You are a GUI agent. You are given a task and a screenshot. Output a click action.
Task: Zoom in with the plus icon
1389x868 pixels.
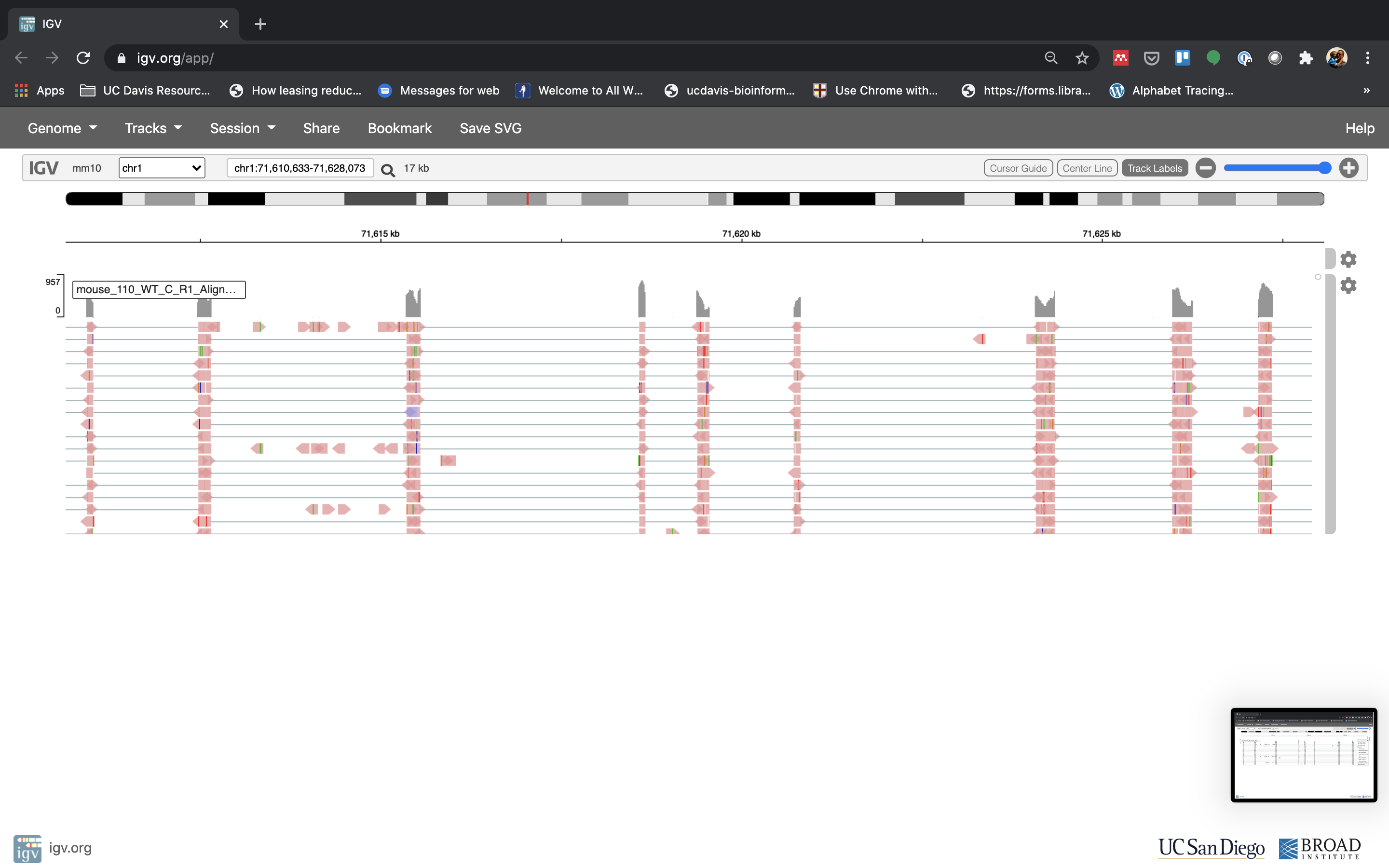tap(1348, 168)
